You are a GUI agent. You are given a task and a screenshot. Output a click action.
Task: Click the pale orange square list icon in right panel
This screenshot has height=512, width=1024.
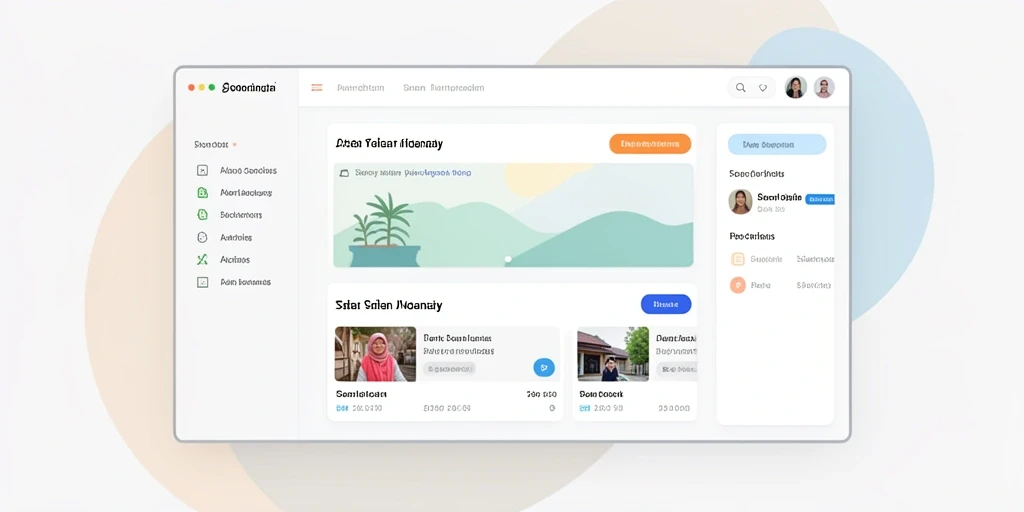click(738, 259)
